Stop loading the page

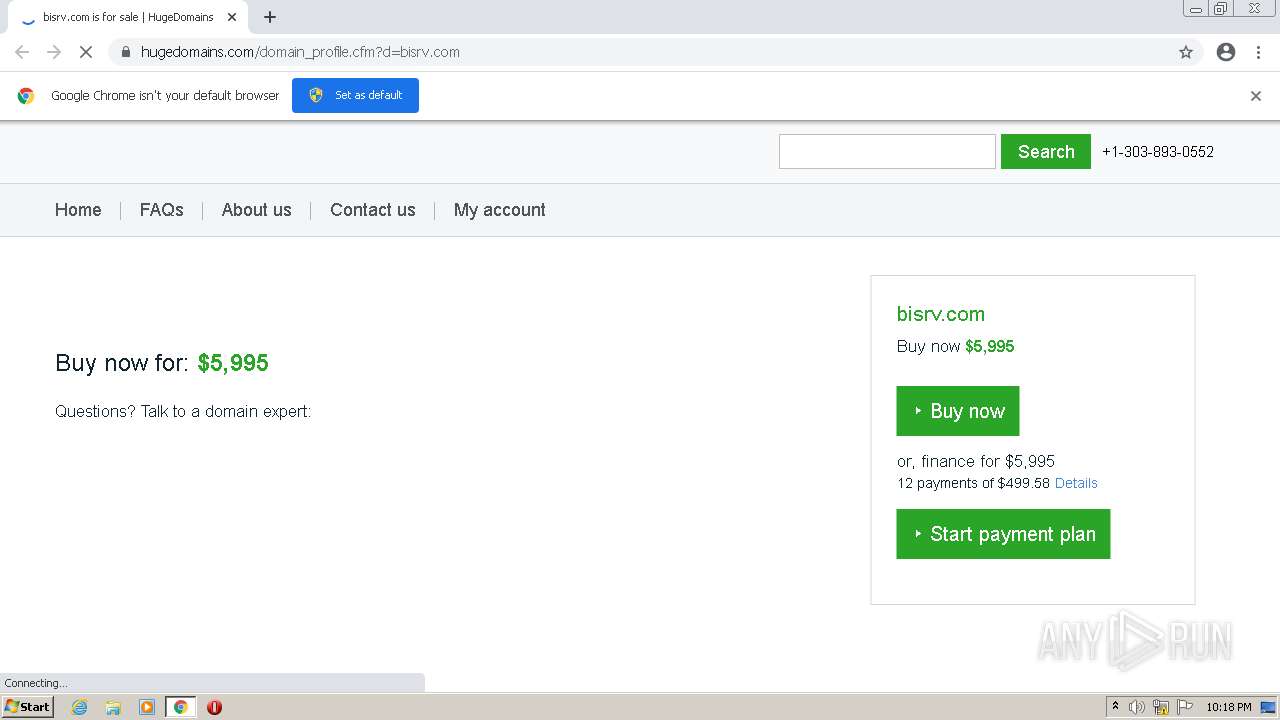click(x=86, y=52)
